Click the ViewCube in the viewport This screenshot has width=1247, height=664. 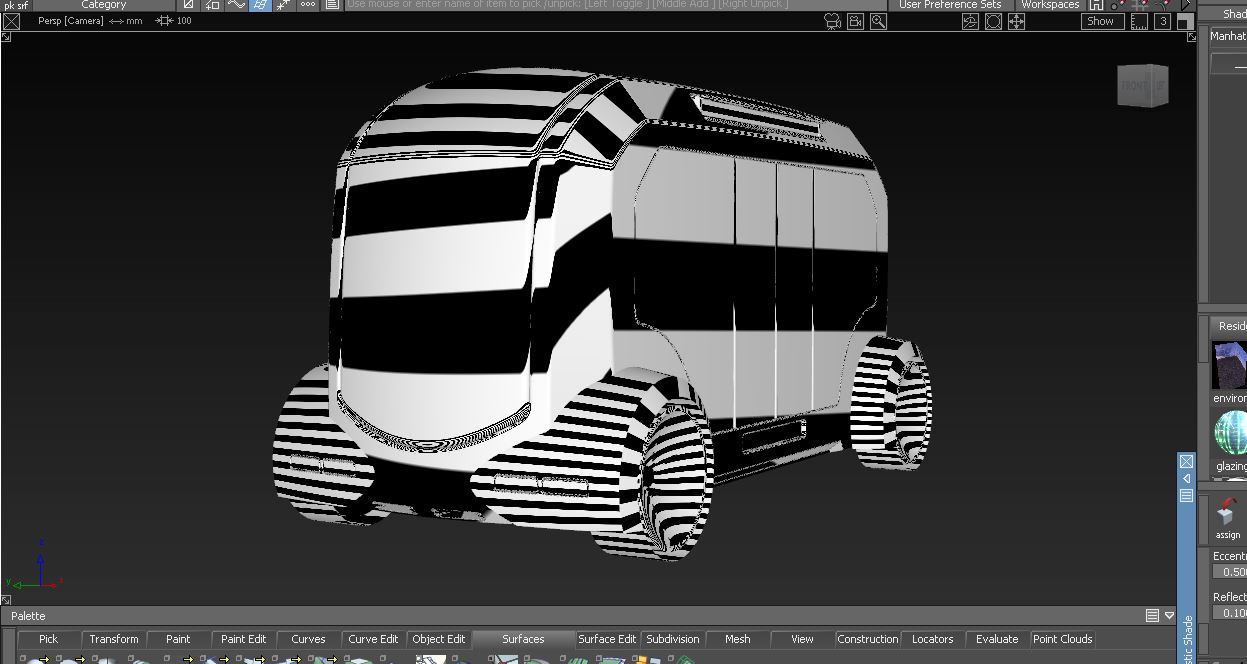(1142, 86)
